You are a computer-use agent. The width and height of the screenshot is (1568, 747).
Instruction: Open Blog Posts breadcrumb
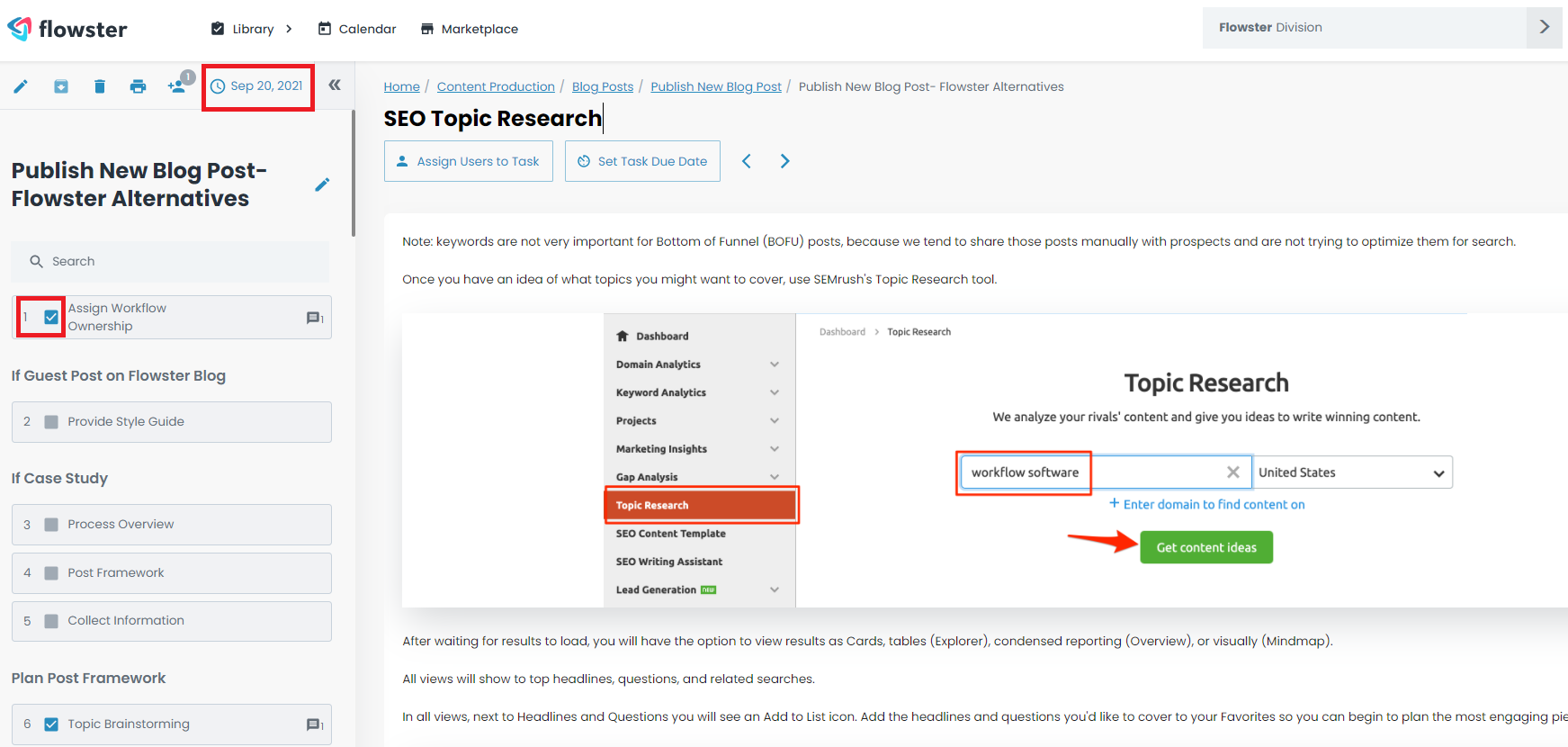point(603,86)
